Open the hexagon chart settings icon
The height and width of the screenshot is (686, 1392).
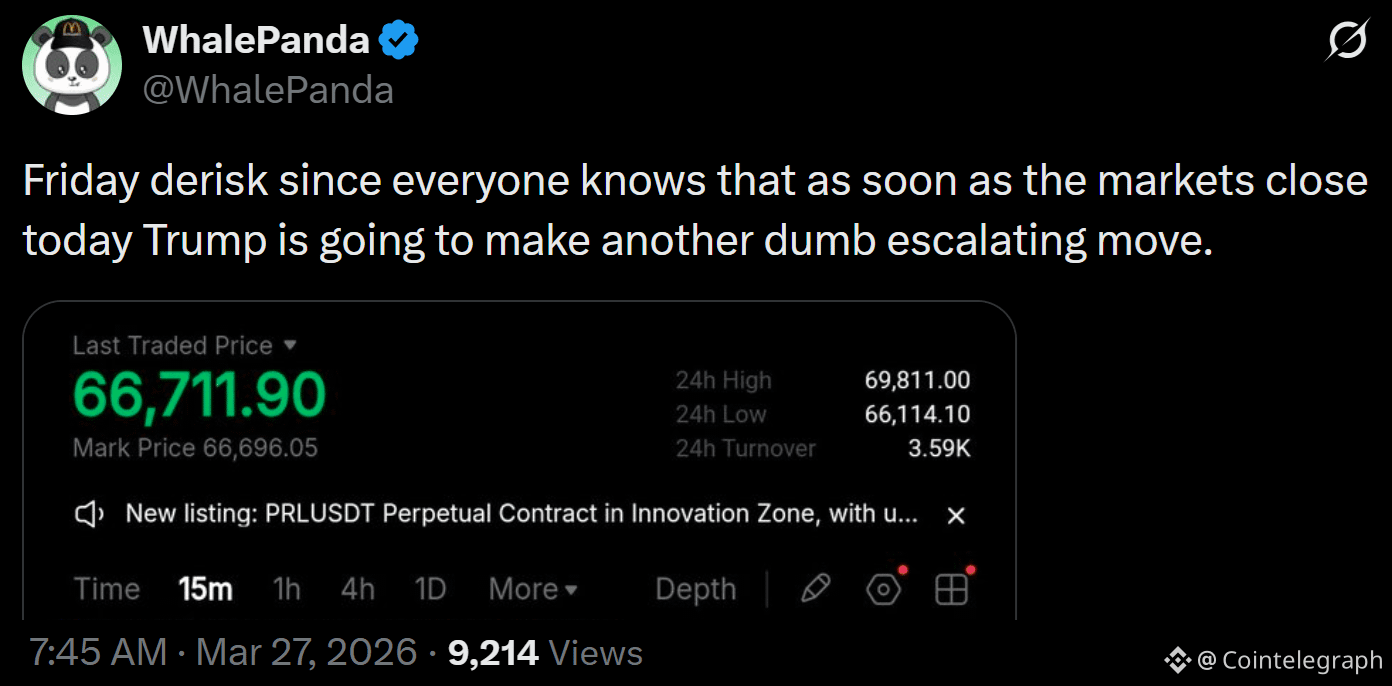[x=883, y=590]
